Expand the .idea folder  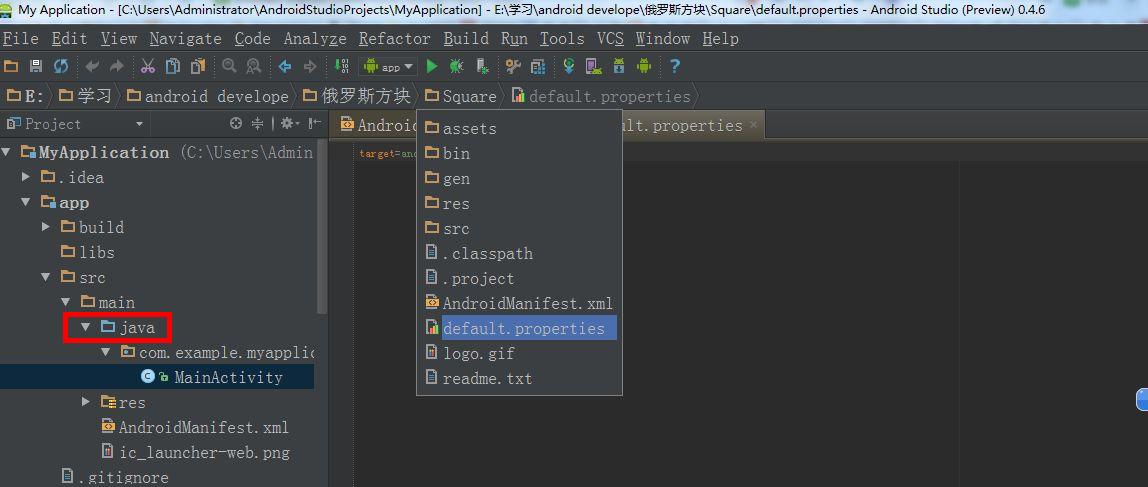pyautogui.click(x=26, y=177)
